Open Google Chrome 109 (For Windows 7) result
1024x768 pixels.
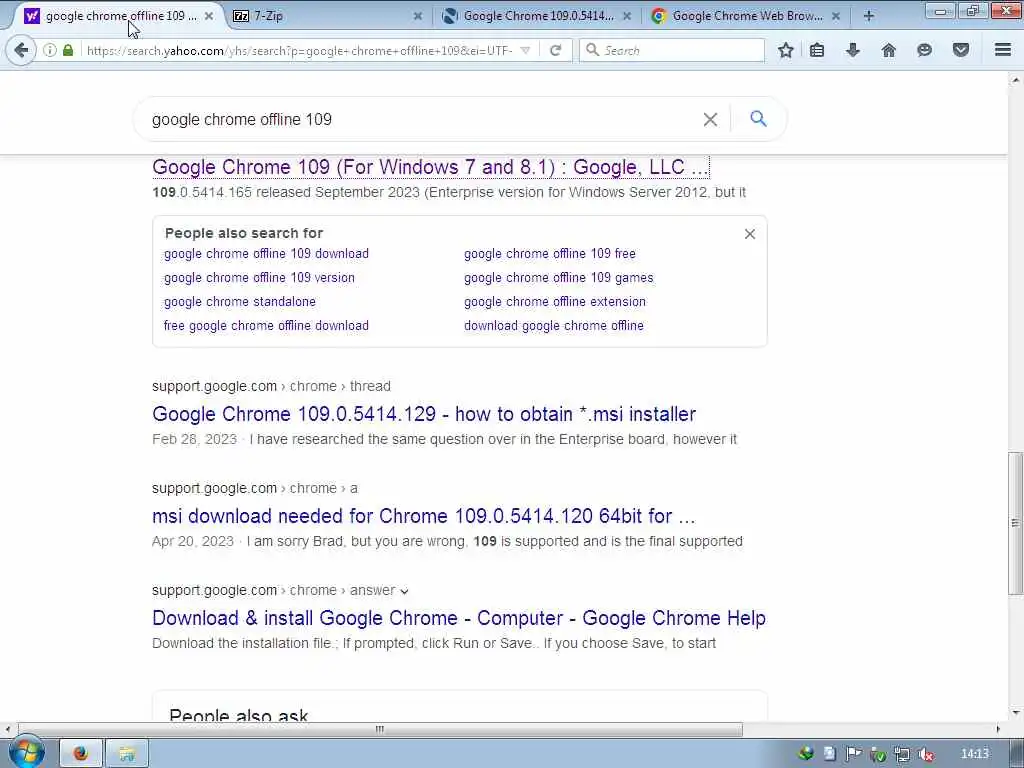pos(430,167)
